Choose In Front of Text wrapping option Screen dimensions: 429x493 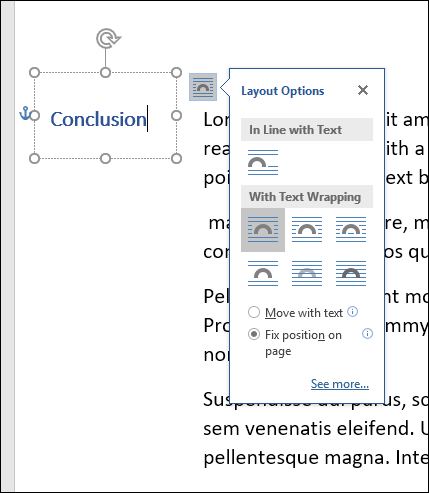351,274
